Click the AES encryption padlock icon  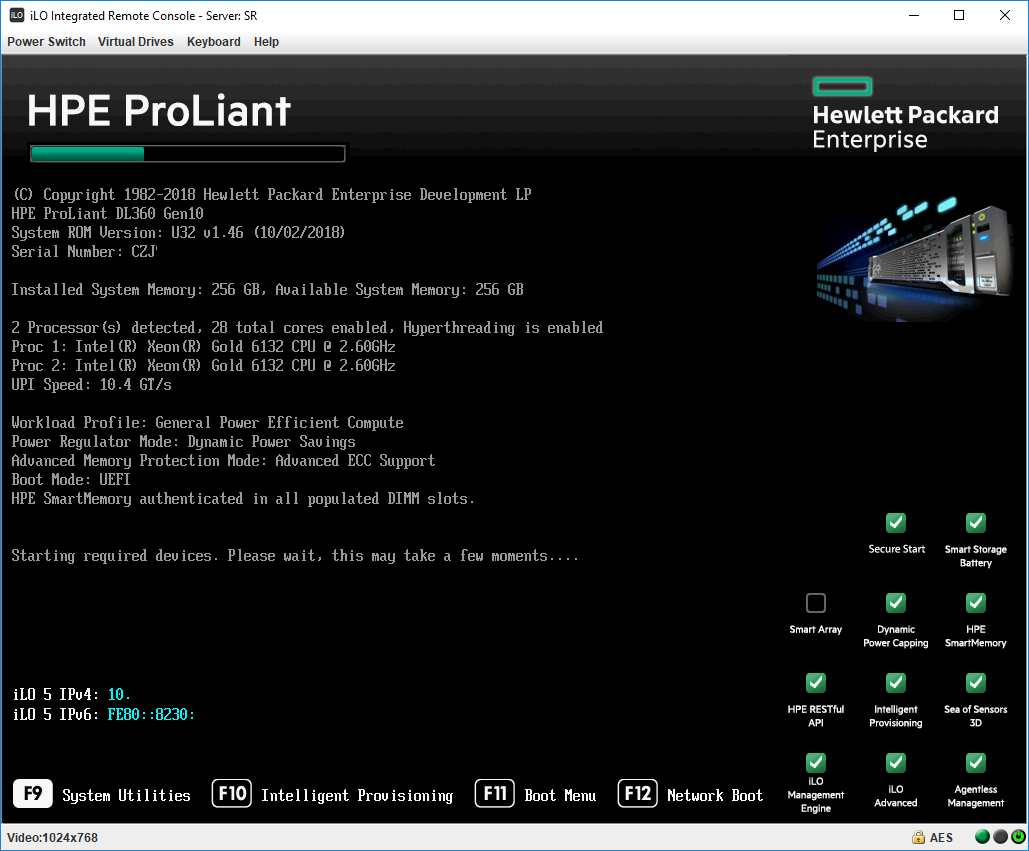click(x=918, y=837)
